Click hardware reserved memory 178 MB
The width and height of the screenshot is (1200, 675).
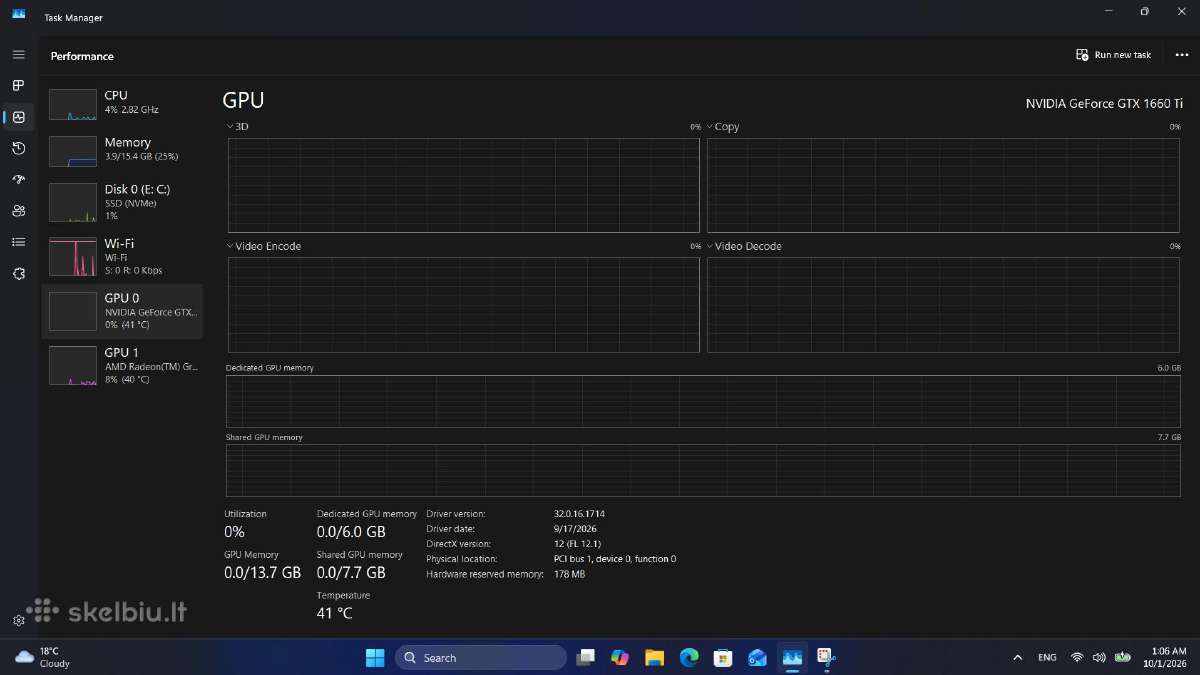tap(570, 574)
